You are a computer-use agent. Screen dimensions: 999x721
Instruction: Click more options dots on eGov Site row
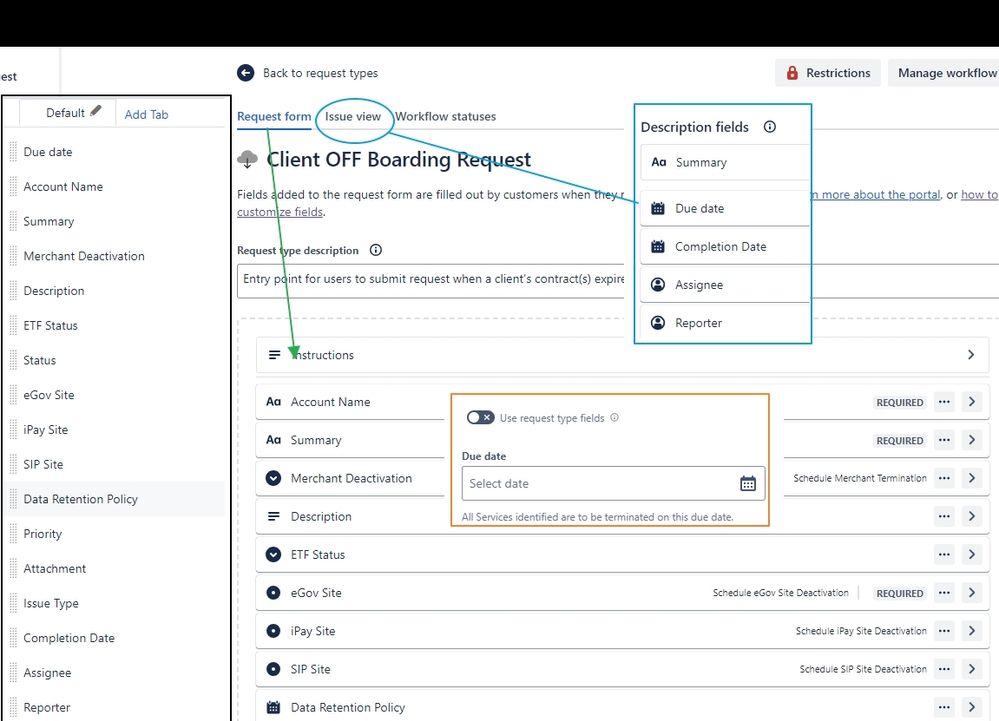[x=944, y=593]
